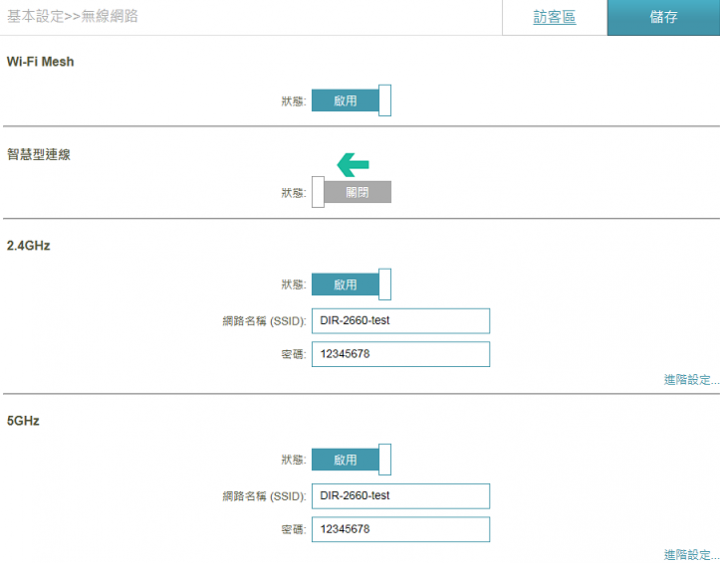Disable the 5GHz status toggle
Image resolution: width=720 pixels, height=563 pixels.
351,459
